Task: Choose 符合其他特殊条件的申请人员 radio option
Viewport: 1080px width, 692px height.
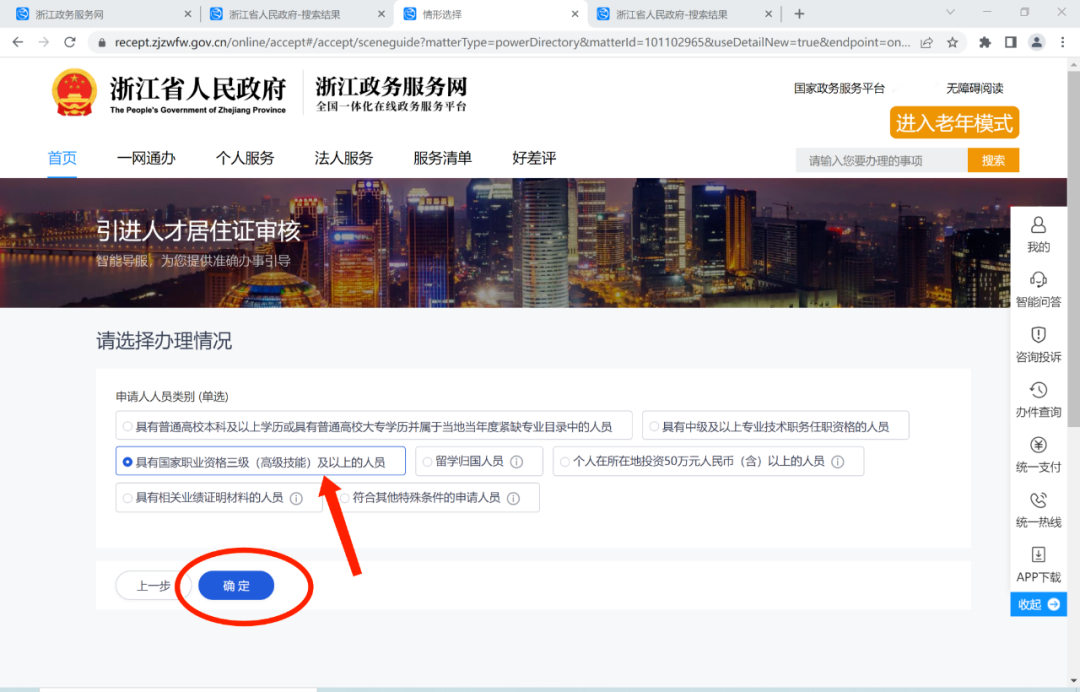Action: pos(344,498)
